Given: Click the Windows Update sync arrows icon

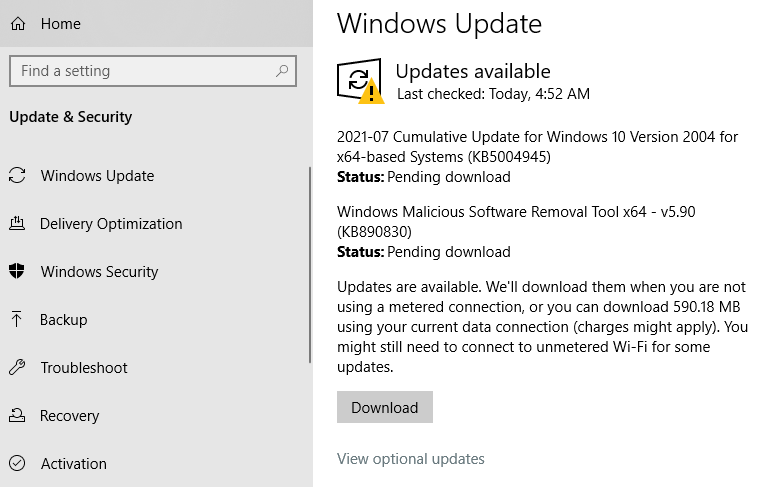Looking at the screenshot, I should coord(17,175).
